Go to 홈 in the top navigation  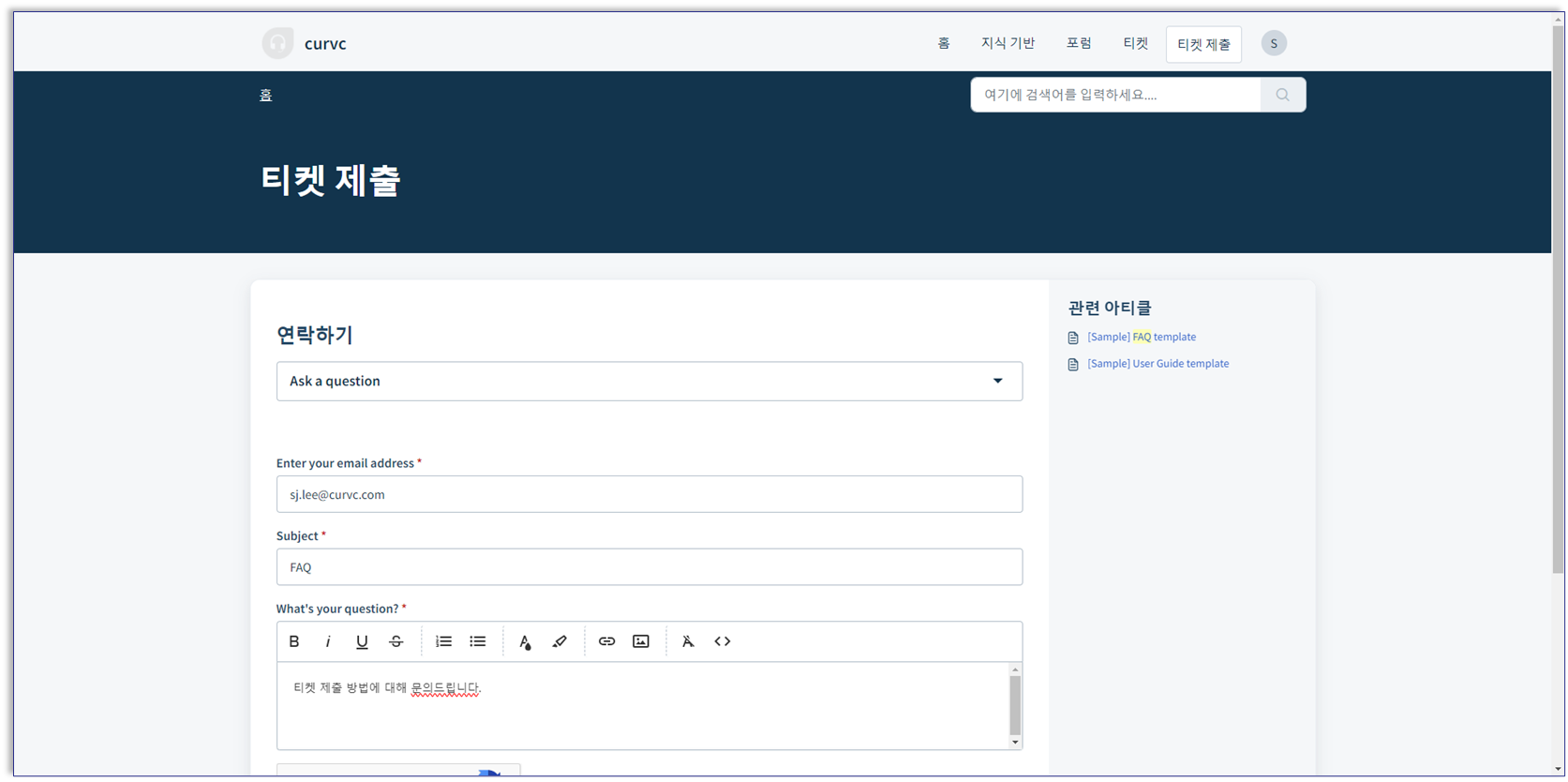(944, 43)
